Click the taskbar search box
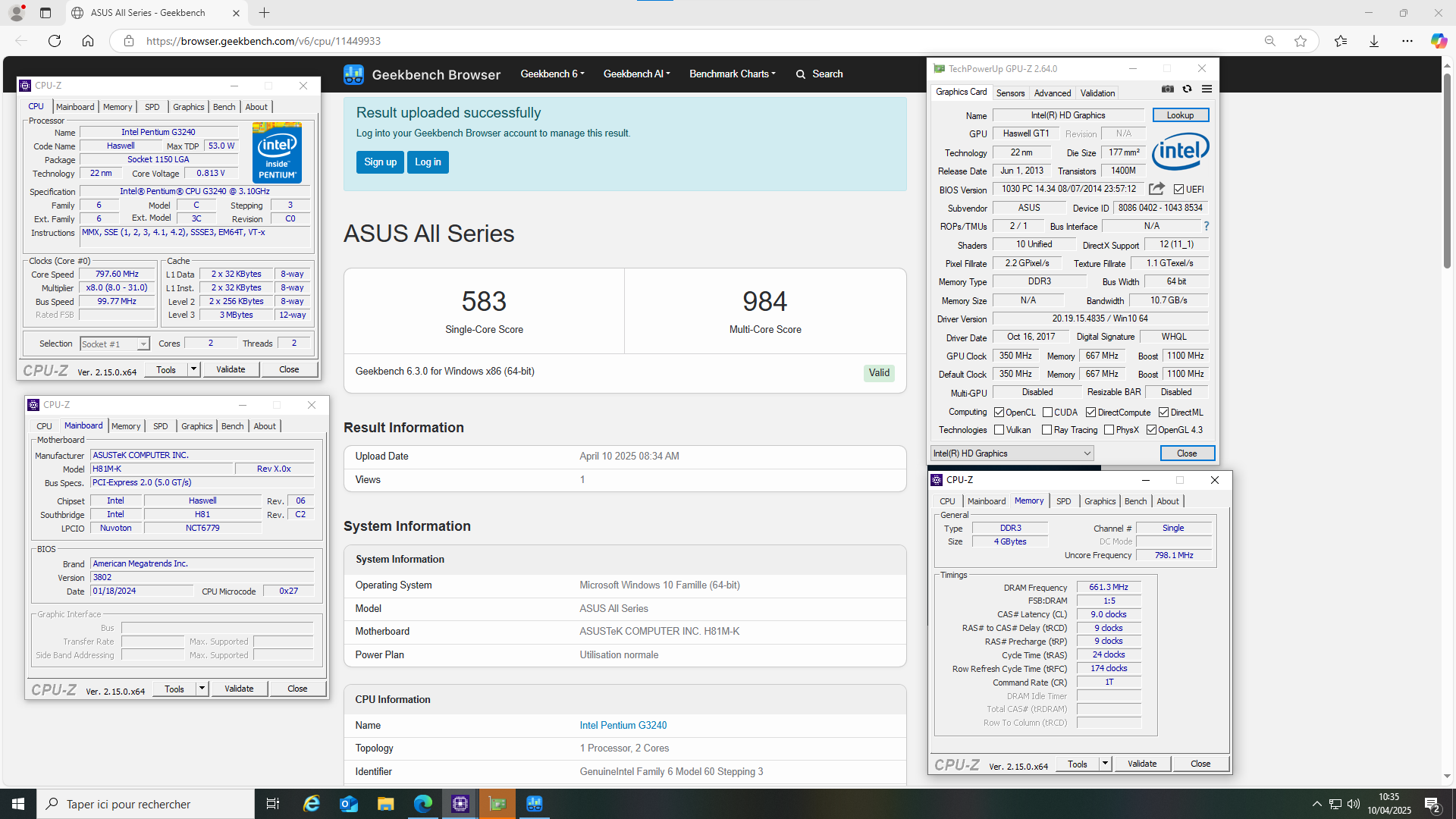 (146, 804)
